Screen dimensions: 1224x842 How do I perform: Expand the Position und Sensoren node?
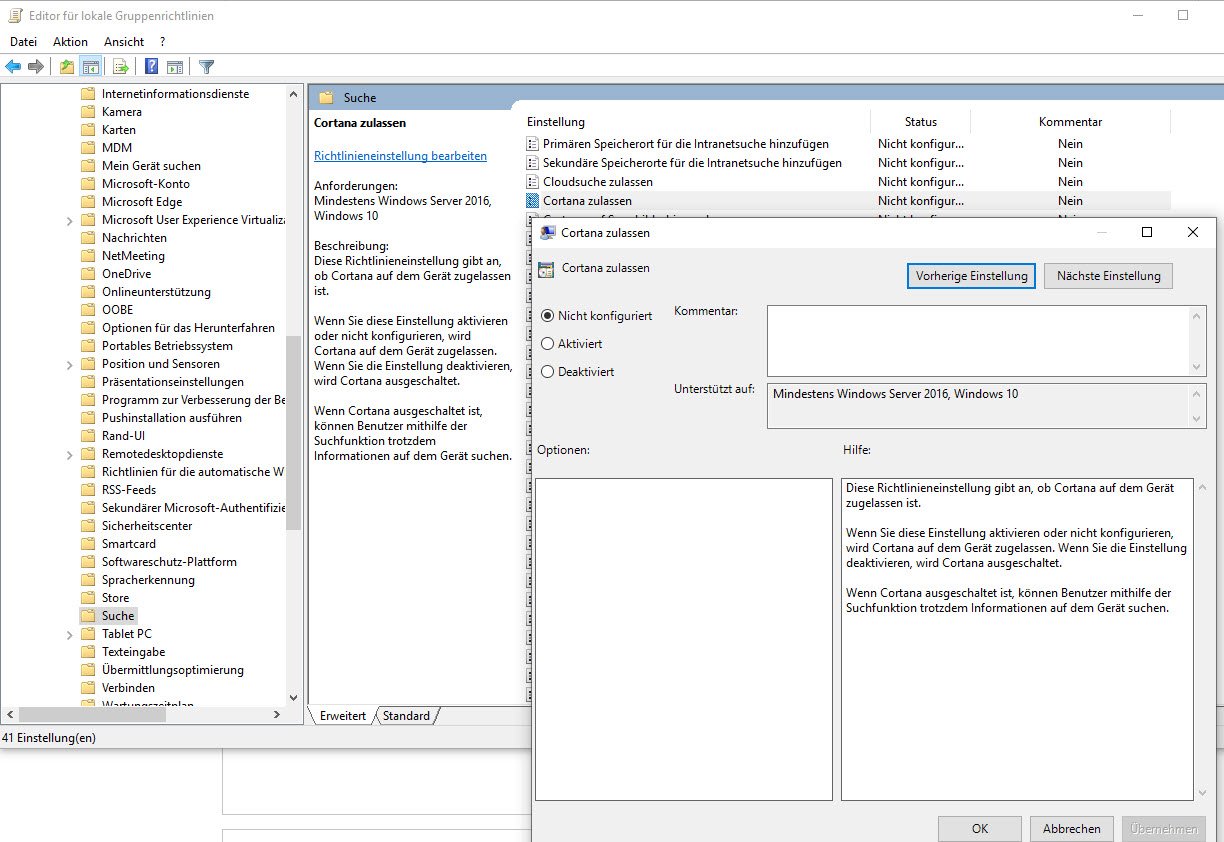tap(69, 364)
